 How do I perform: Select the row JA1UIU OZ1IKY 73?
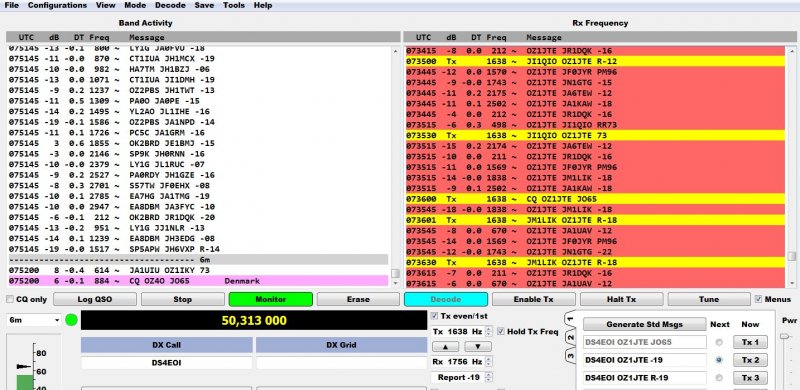click(x=198, y=270)
